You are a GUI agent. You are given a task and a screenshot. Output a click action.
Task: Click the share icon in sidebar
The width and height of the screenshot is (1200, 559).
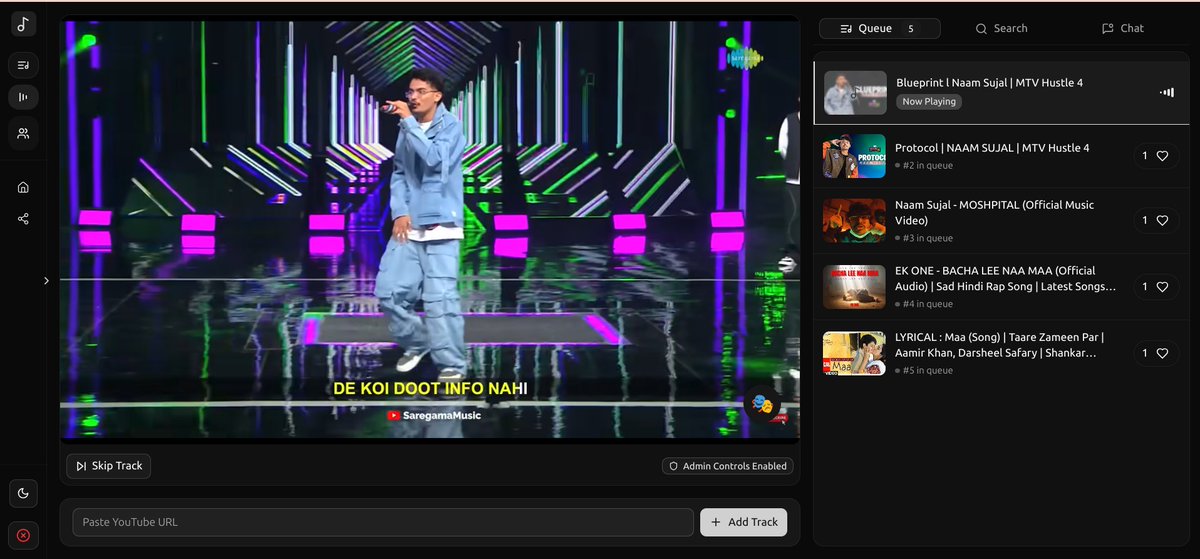23,219
